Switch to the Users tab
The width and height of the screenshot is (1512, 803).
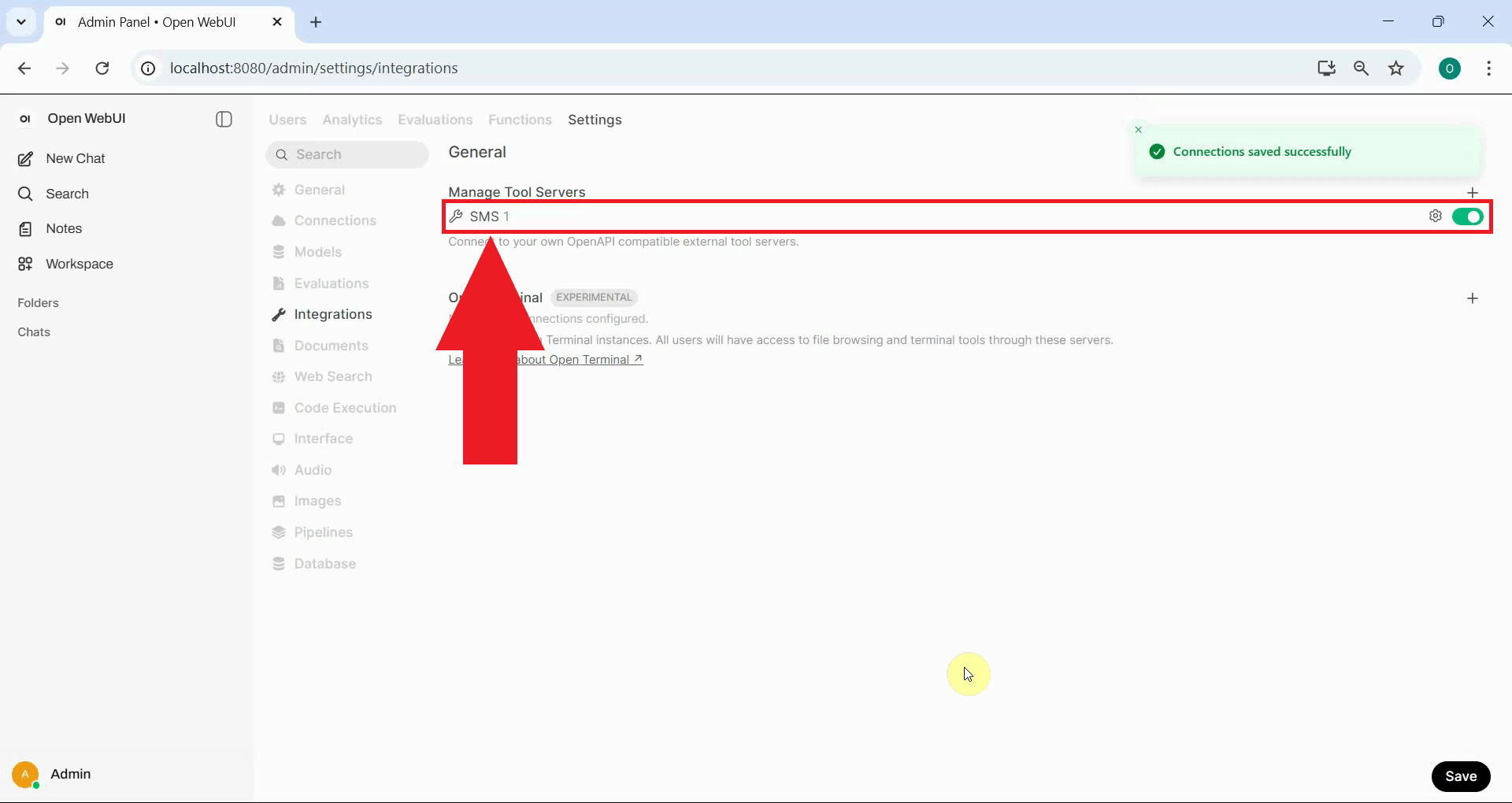(287, 120)
